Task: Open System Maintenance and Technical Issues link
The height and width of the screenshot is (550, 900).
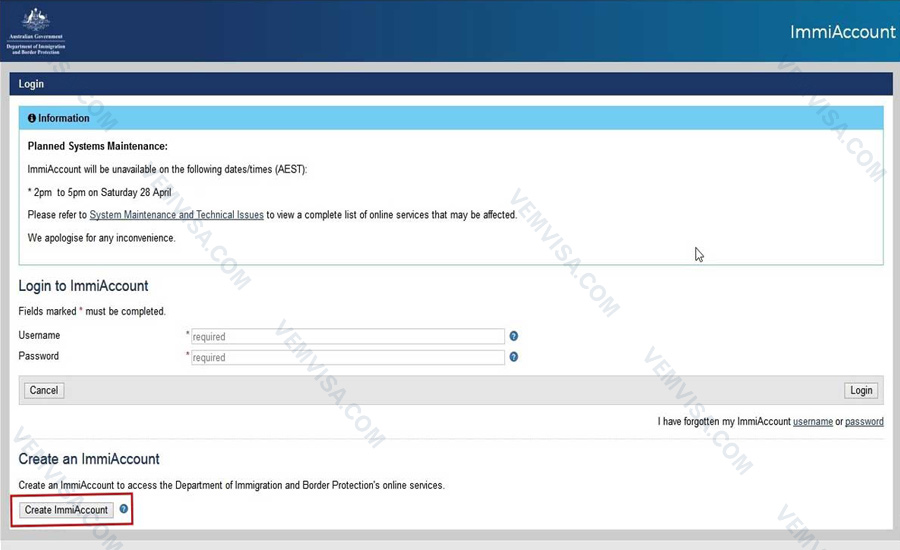Action: (176, 215)
